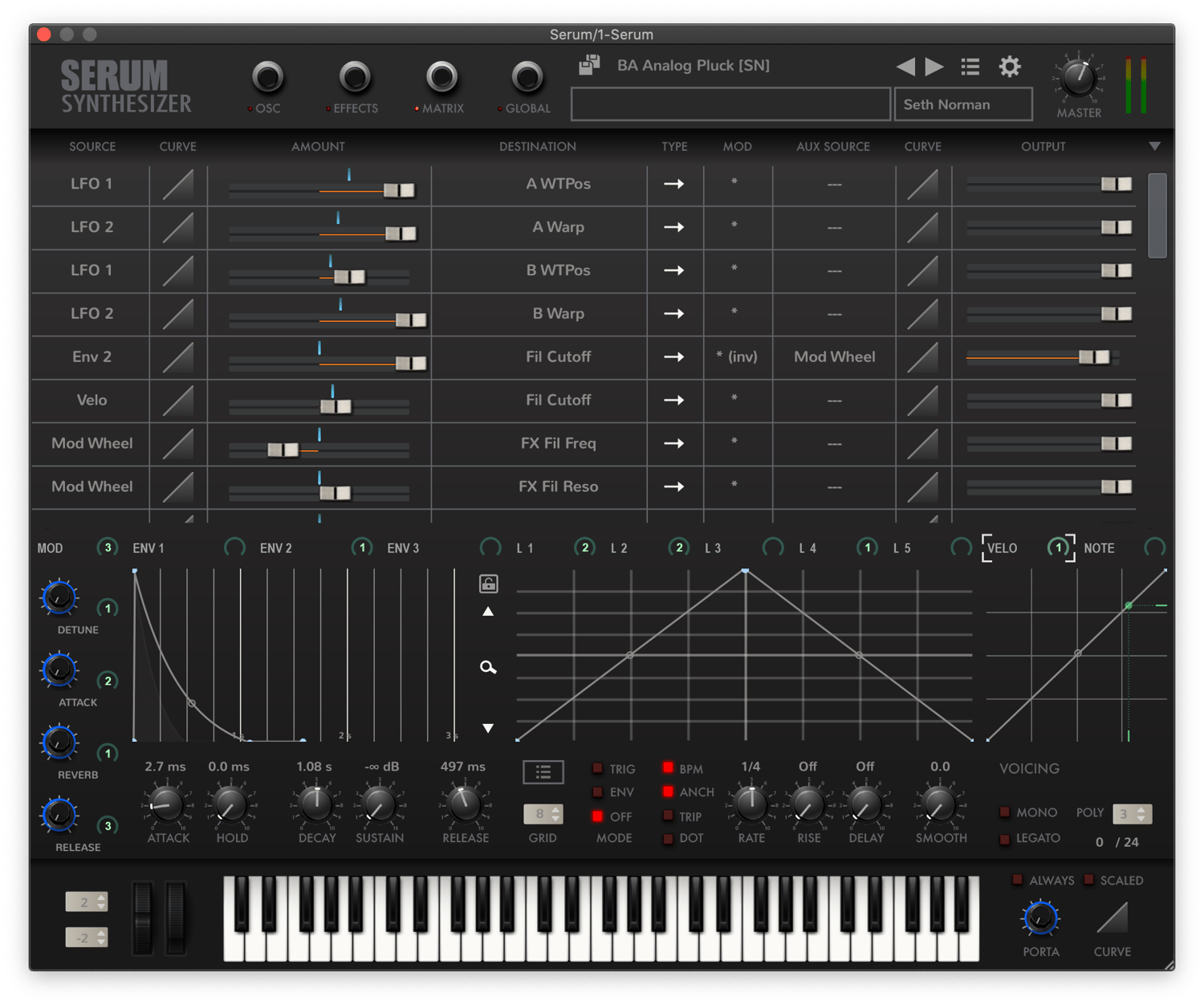Enable the DOT option

668,839
